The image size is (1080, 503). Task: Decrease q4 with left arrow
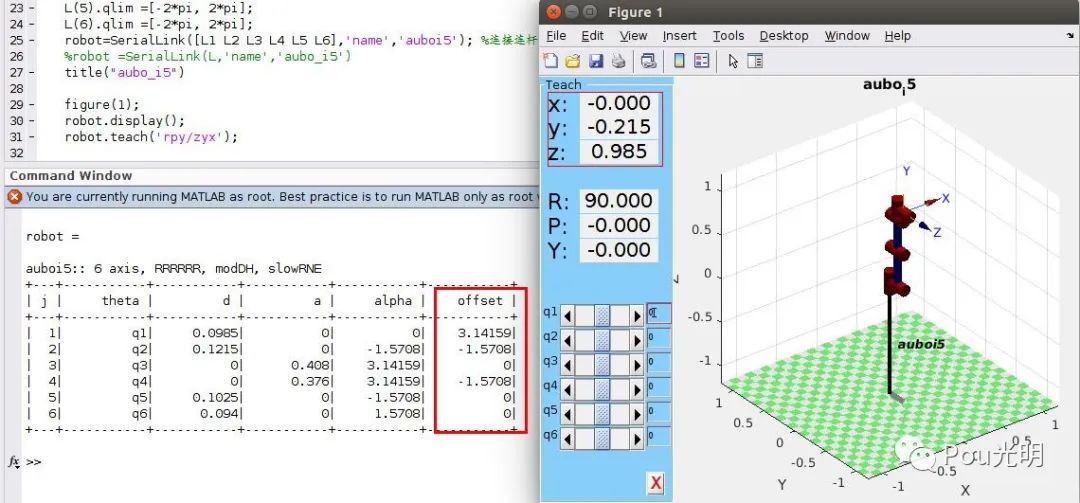[568, 388]
